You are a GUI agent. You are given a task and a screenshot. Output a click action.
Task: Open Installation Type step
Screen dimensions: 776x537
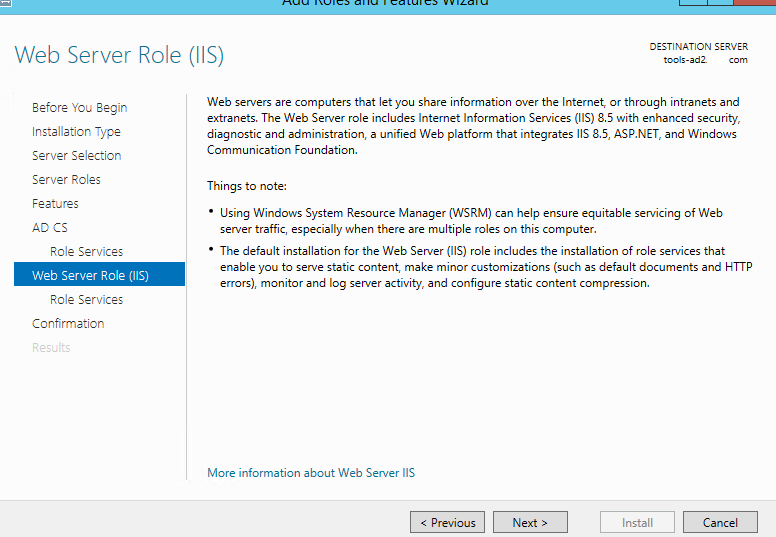point(76,132)
